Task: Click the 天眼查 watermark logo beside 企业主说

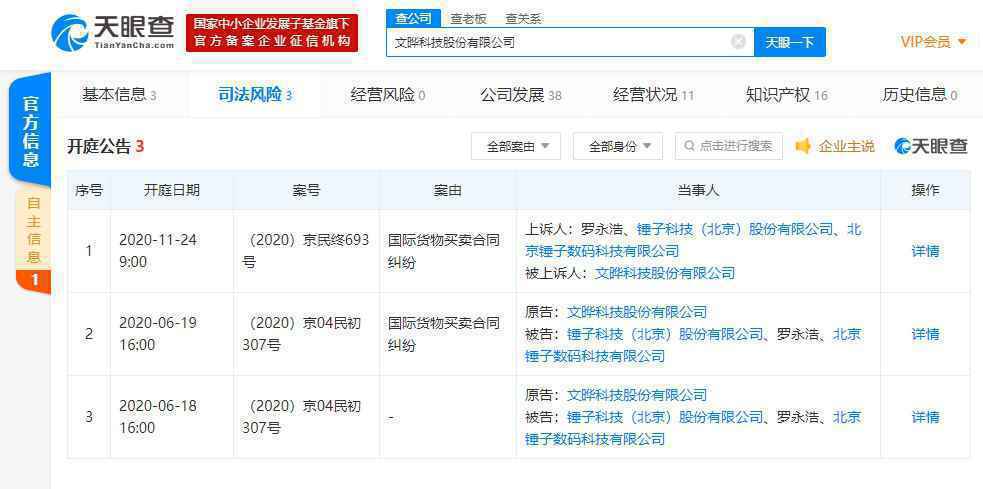Action: (x=931, y=146)
